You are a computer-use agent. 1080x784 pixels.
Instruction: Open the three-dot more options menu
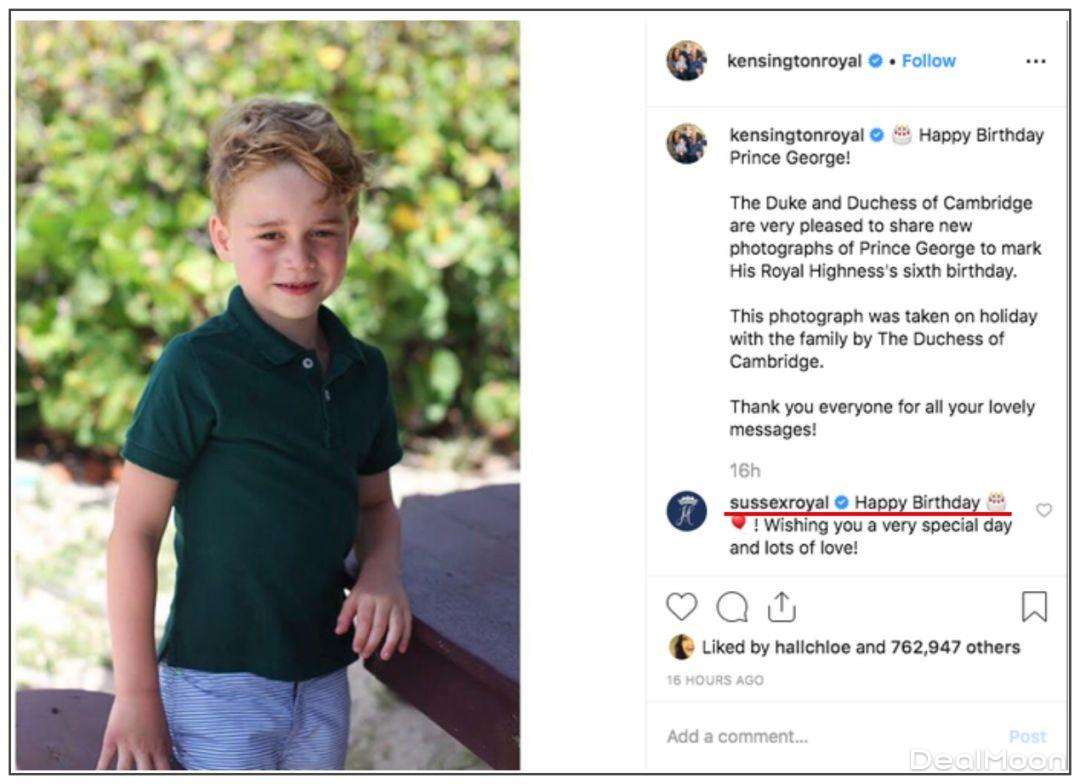1035,61
